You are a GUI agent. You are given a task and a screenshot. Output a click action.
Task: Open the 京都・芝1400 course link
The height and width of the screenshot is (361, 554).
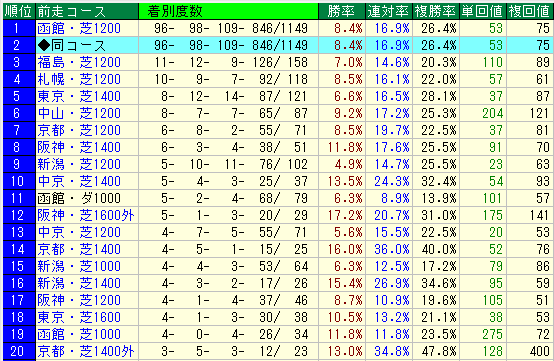coord(79,249)
